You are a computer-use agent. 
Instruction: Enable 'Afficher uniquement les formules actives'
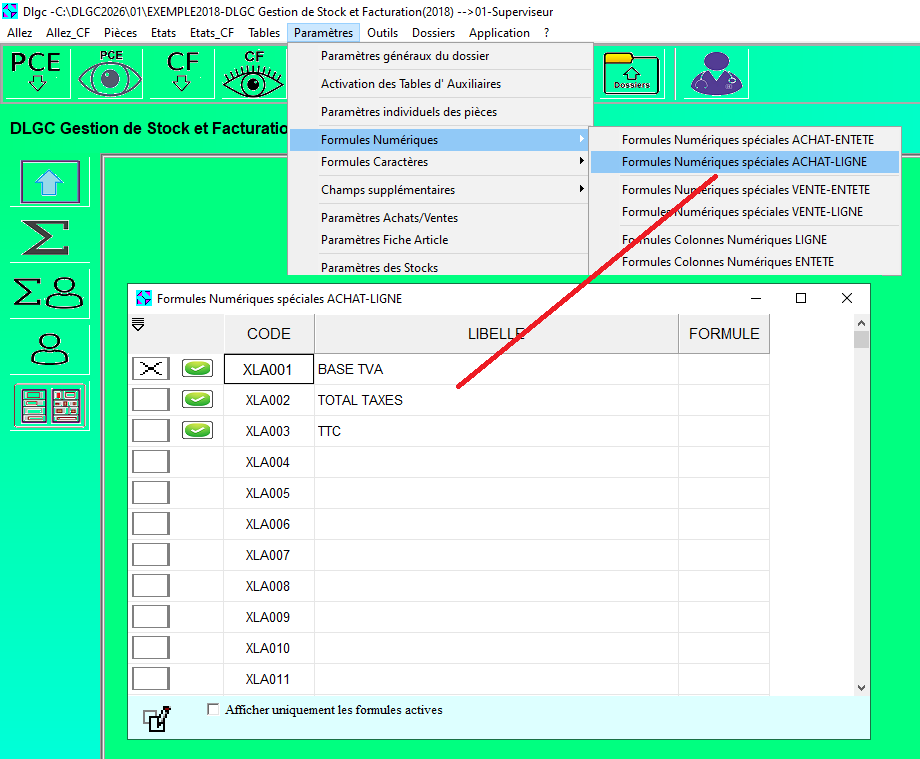point(213,710)
